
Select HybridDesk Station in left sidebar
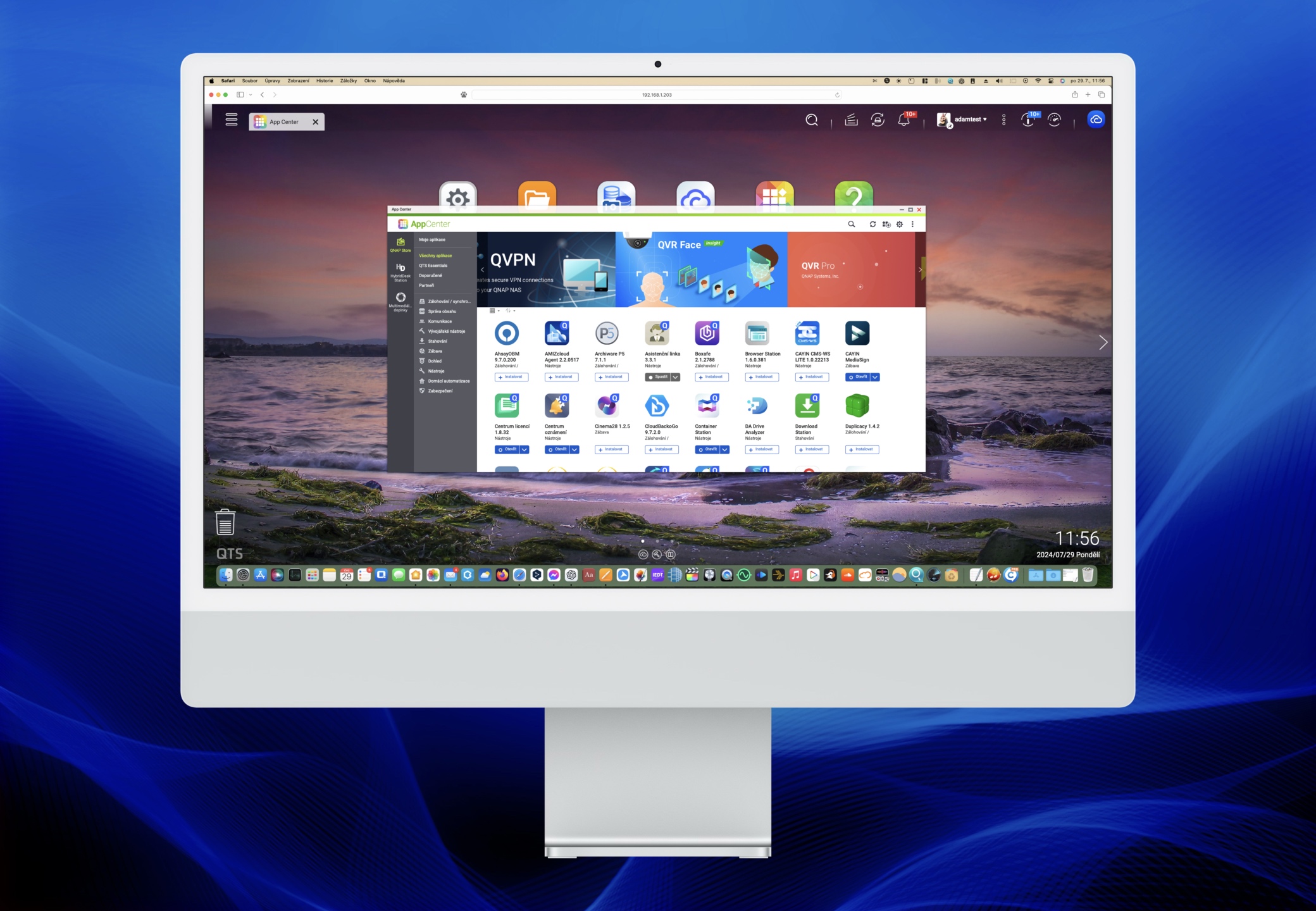400,272
